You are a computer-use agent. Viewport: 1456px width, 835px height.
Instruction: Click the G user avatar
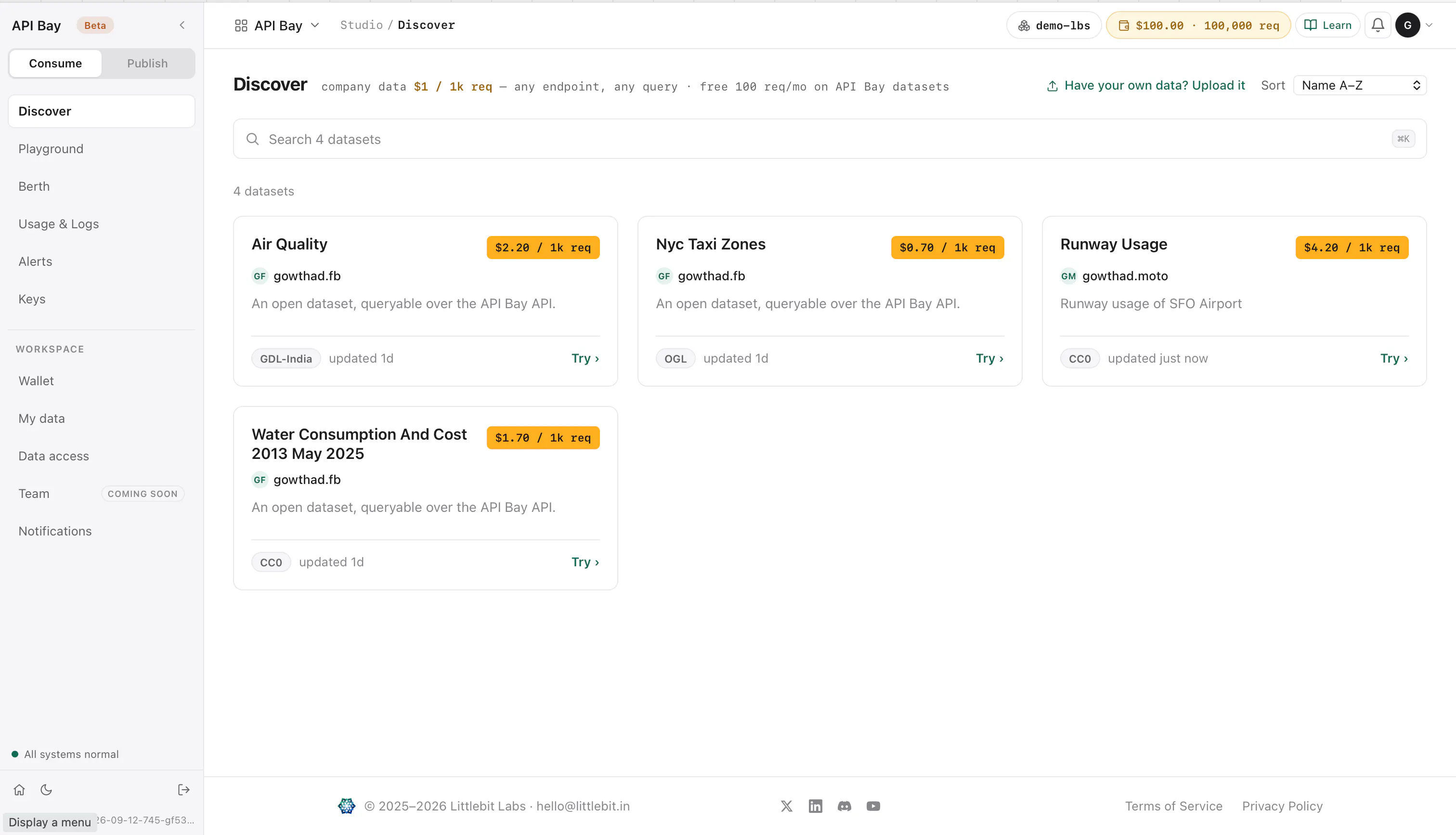(x=1407, y=25)
